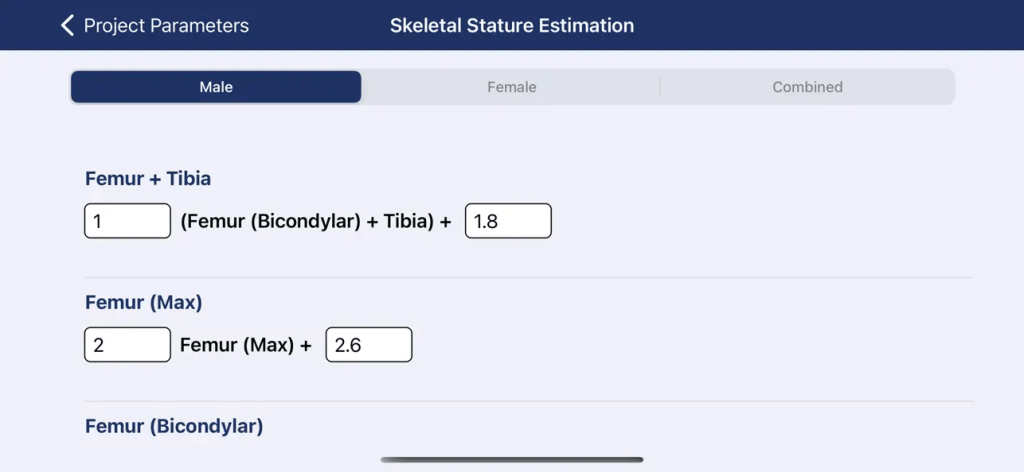Edit the 1.8 constant field

[508, 221]
